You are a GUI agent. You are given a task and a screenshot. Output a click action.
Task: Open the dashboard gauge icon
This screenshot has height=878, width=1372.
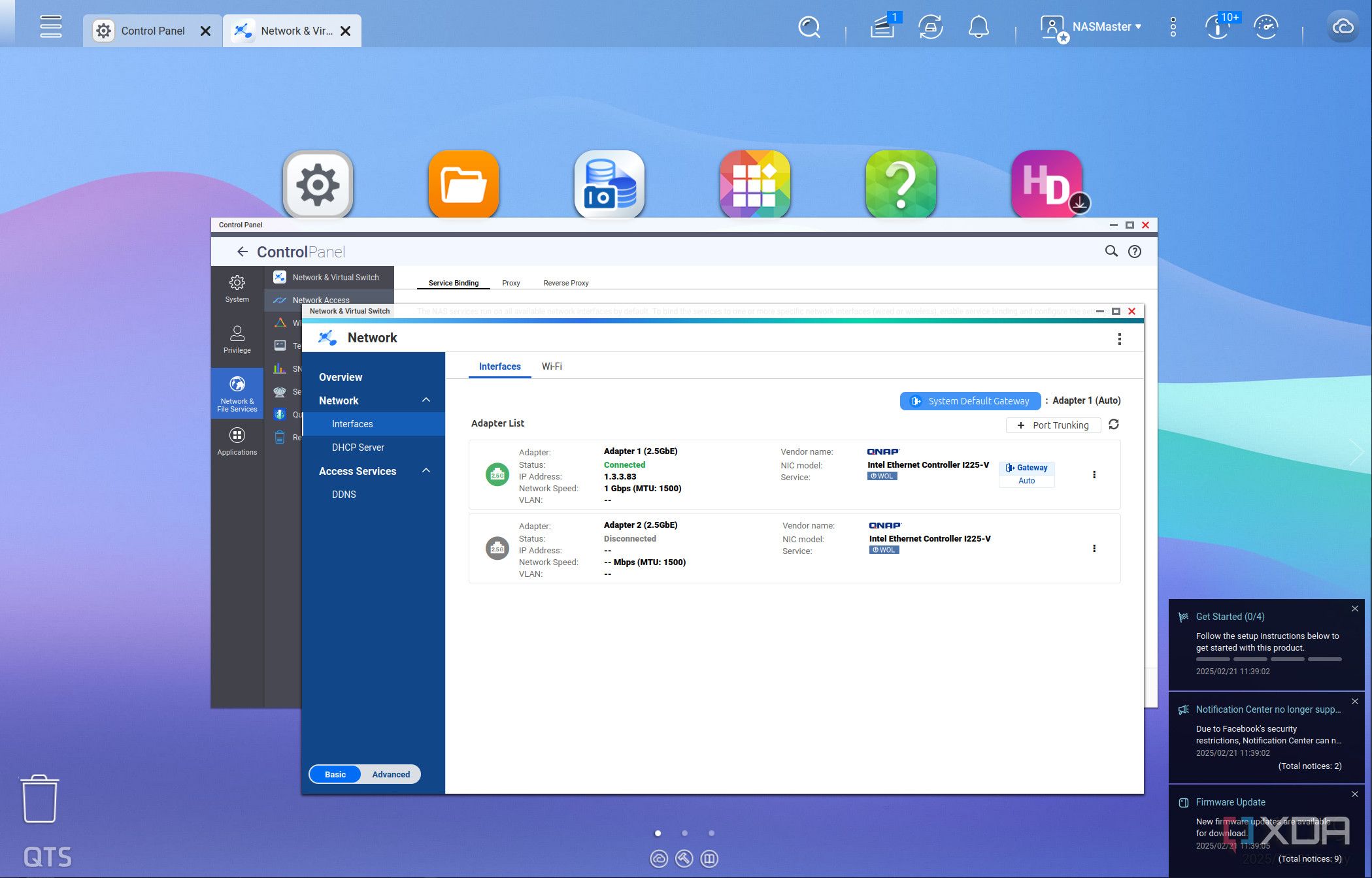(1266, 27)
